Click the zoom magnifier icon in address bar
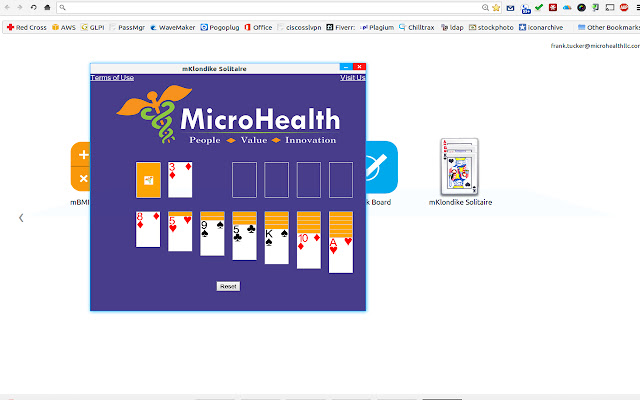 tap(485, 7)
